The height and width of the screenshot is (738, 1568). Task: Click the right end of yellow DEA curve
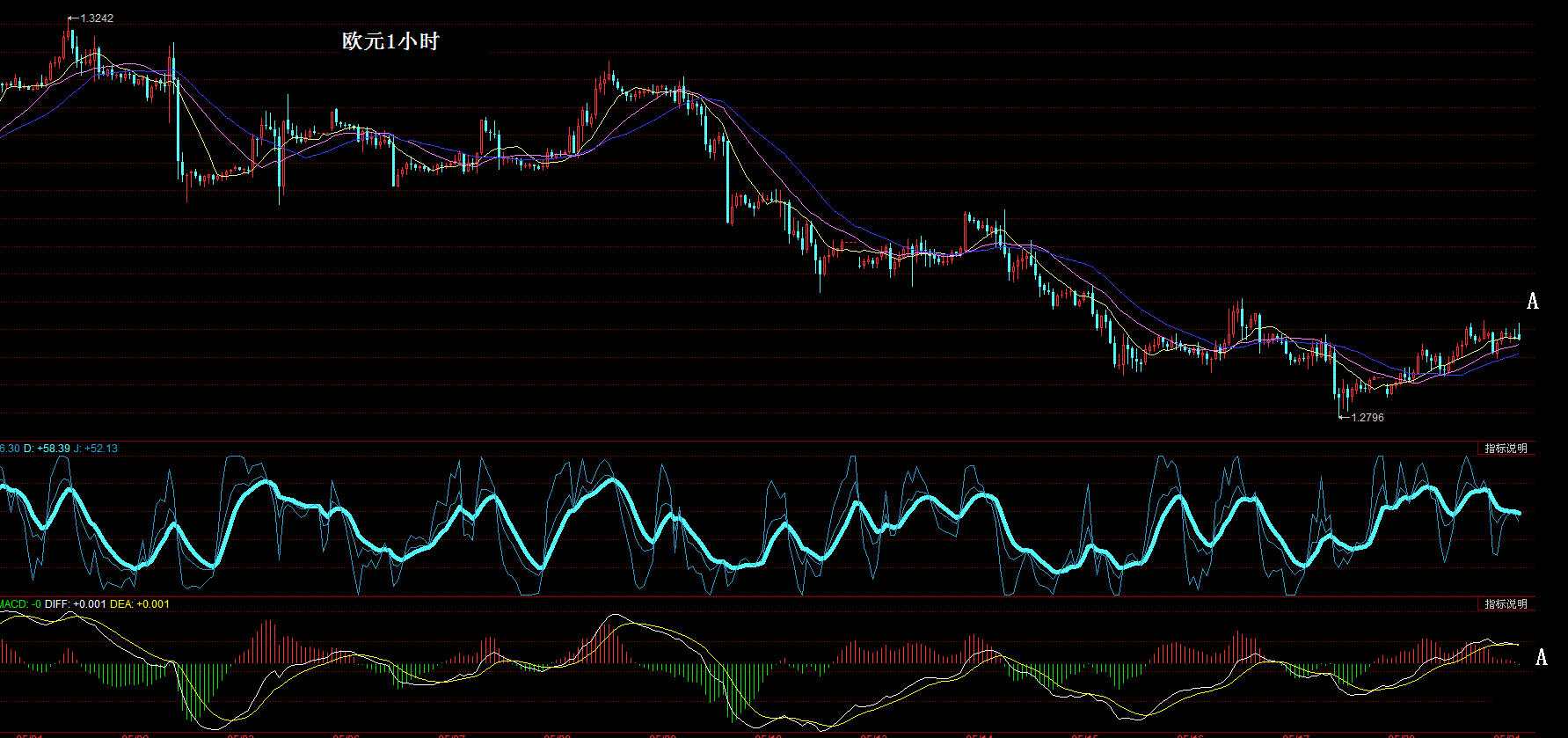tap(1517, 646)
